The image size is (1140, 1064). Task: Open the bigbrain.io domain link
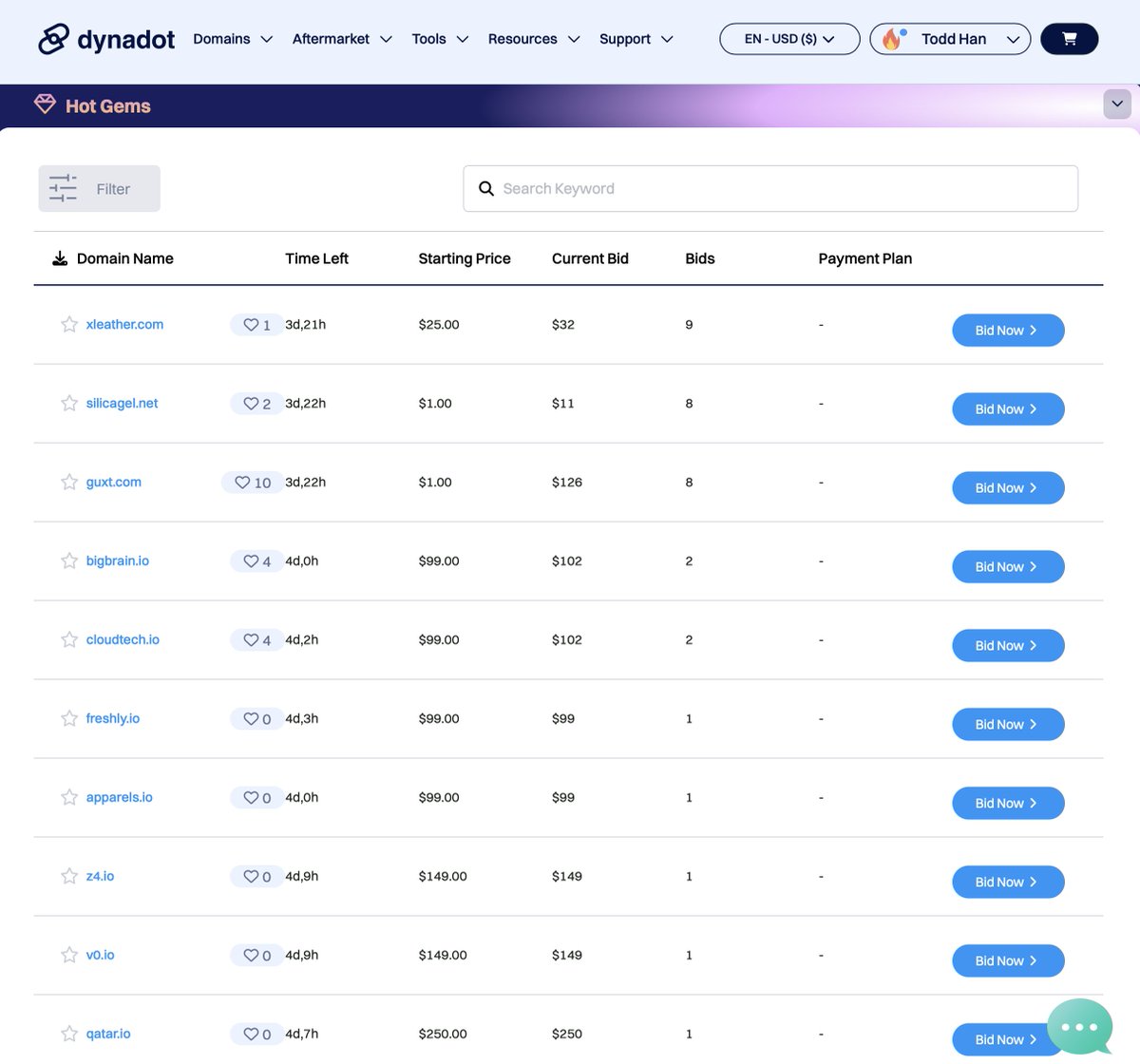pos(117,560)
